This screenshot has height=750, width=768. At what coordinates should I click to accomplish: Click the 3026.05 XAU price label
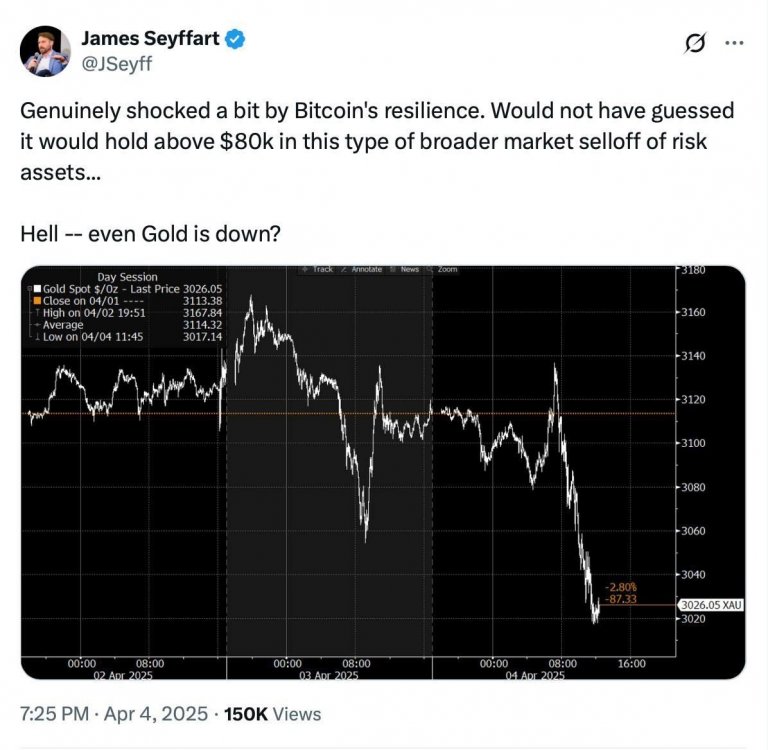point(711,605)
